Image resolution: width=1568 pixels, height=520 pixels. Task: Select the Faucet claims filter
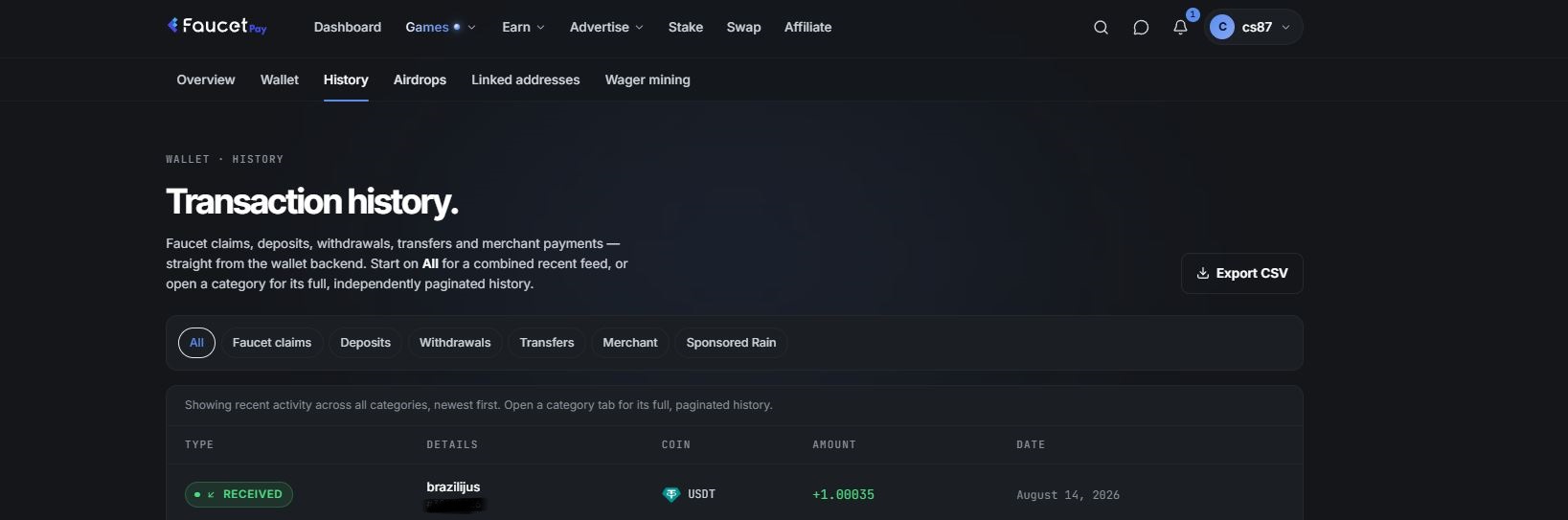pos(272,343)
